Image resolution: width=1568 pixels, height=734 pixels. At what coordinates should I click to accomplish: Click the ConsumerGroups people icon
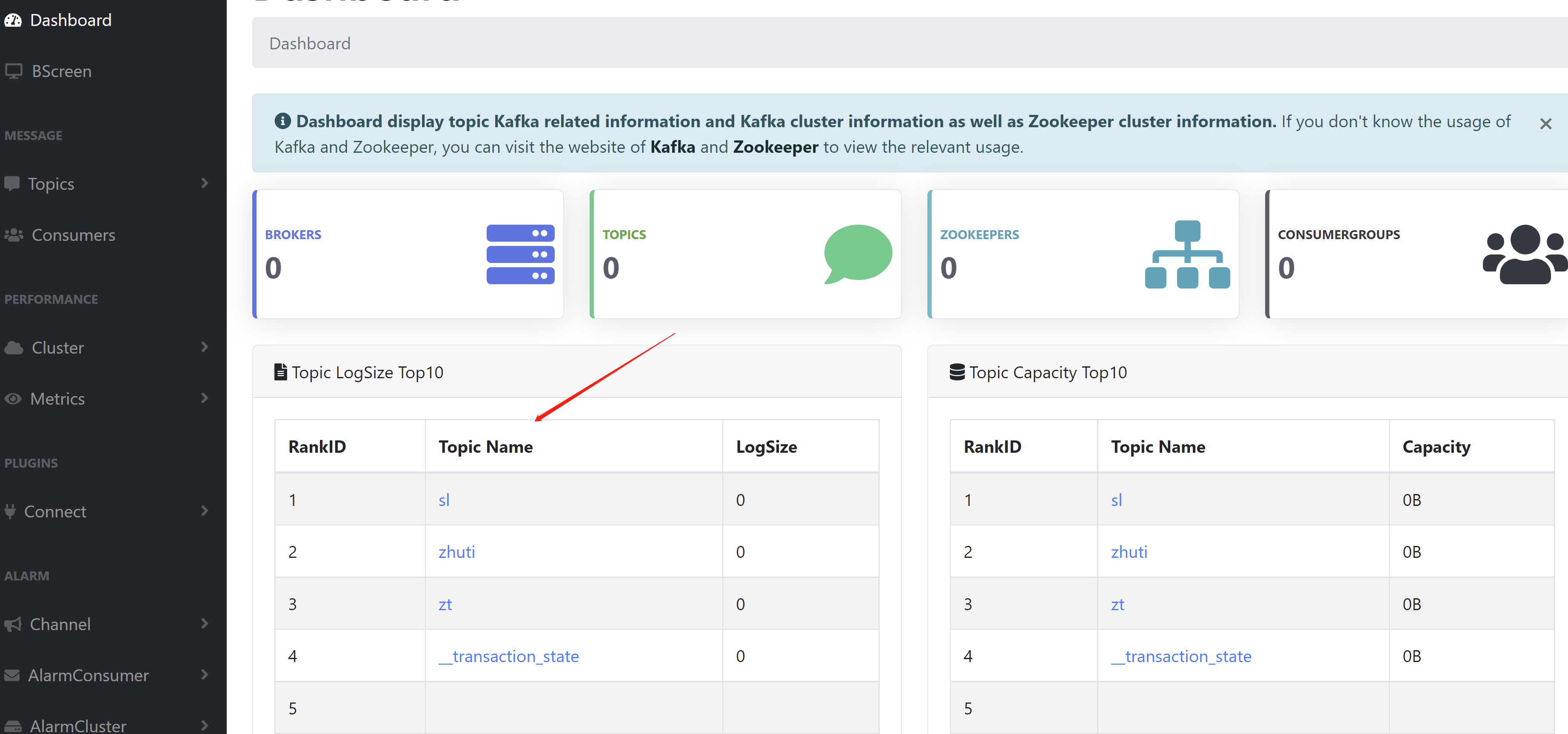pyautogui.click(x=1524, y=254)
